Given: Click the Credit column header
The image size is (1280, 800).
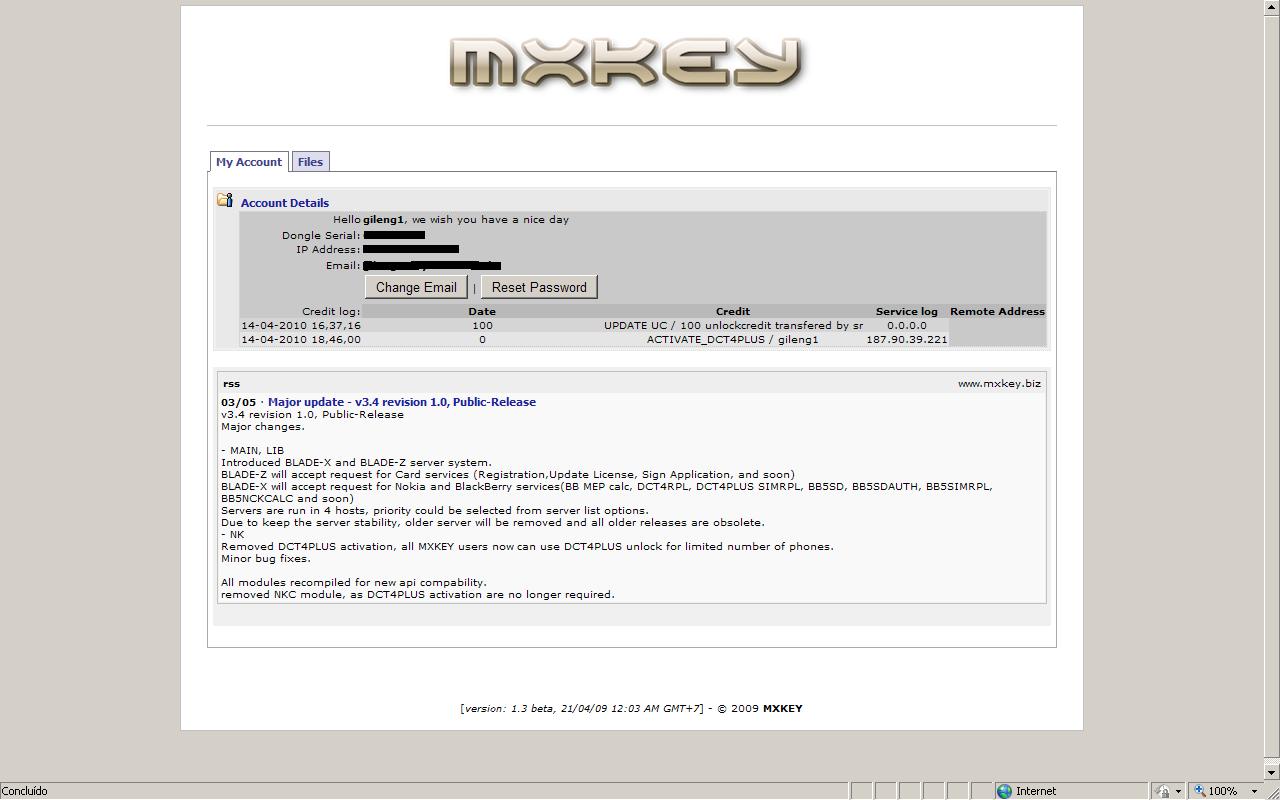Looking at the screenshot, I should (733, 311).
